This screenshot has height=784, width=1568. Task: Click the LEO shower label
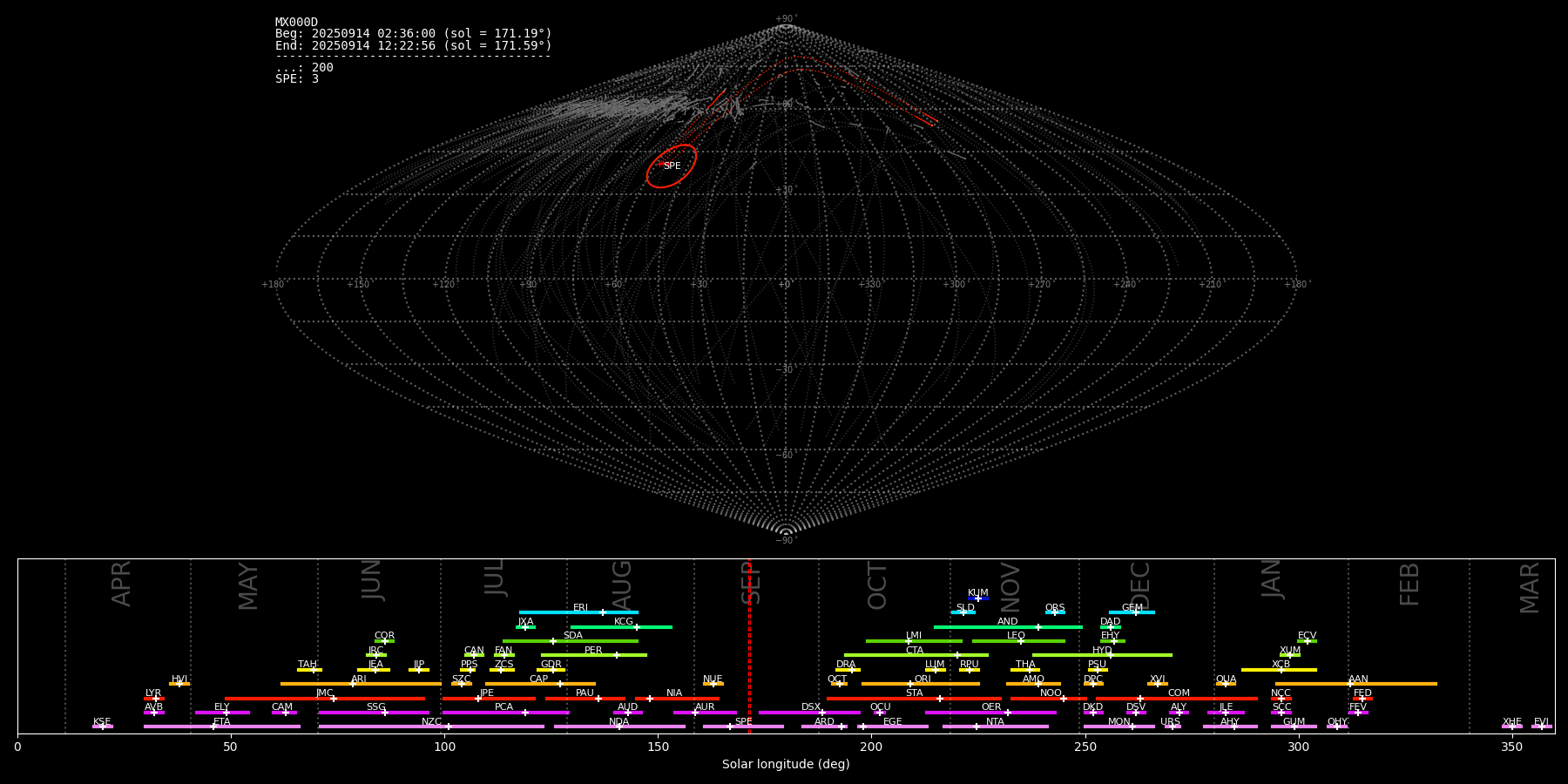click(1016, 636)
